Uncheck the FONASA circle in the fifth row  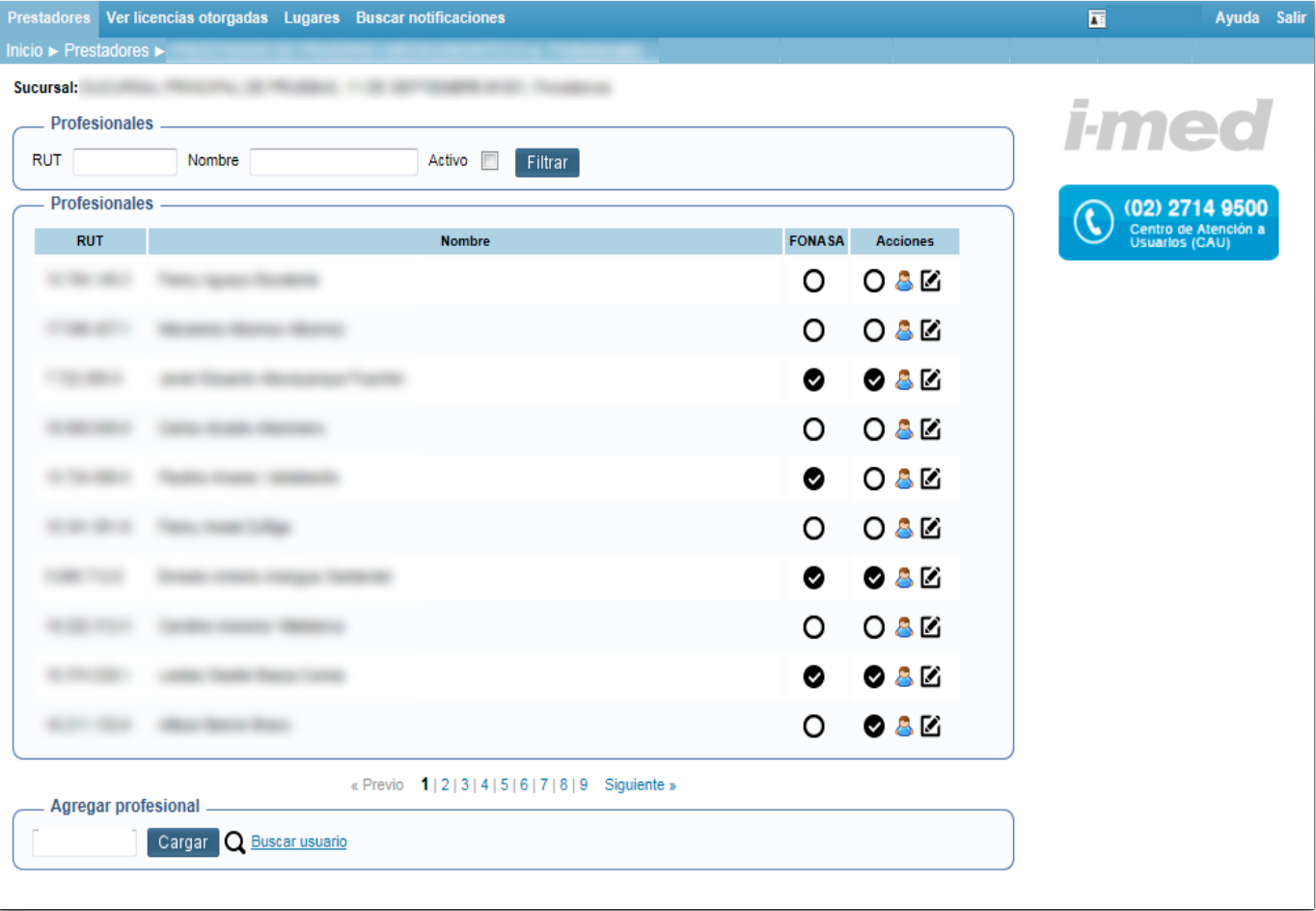[x=813, y=479]
